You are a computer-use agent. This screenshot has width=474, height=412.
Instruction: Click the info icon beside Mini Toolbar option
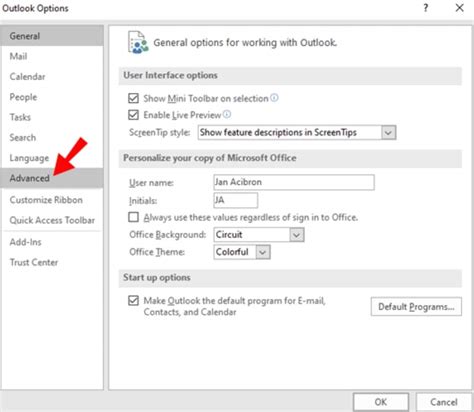(x=274, y=98)
